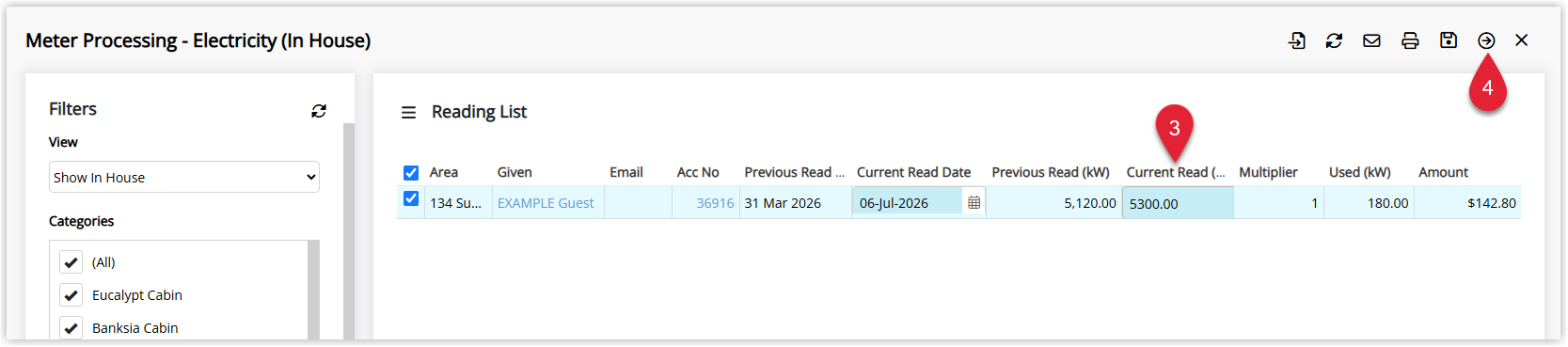Uncheck the Banksia Cabin category

point(71,327)
